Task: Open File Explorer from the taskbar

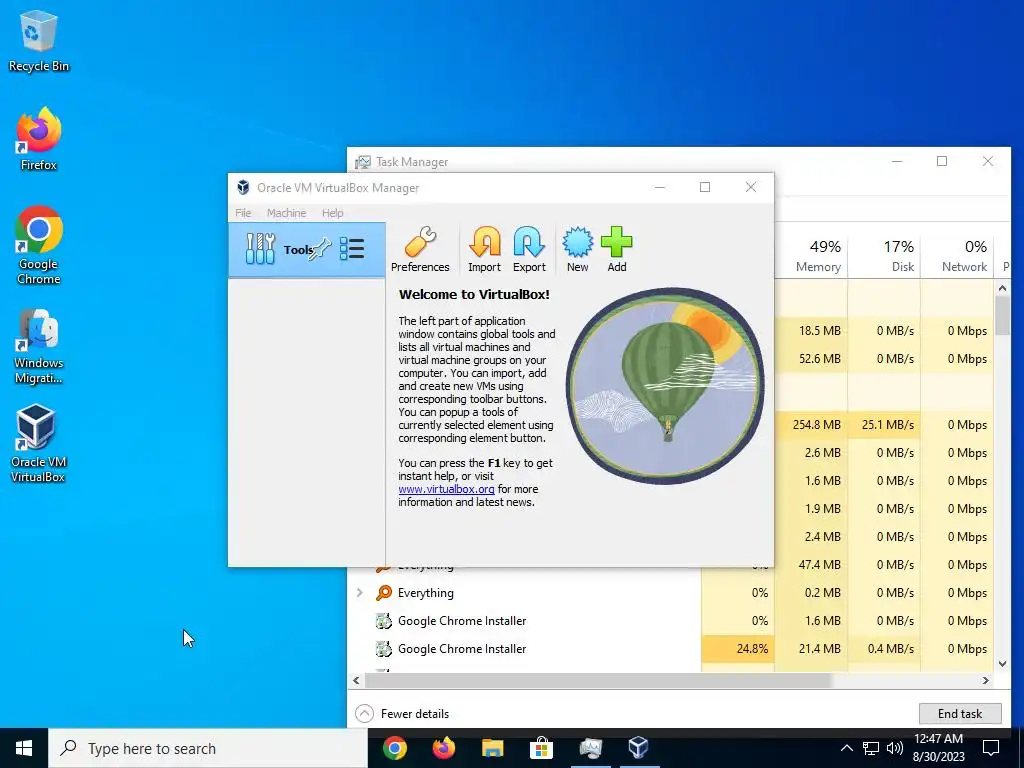Action: [492, 748]
